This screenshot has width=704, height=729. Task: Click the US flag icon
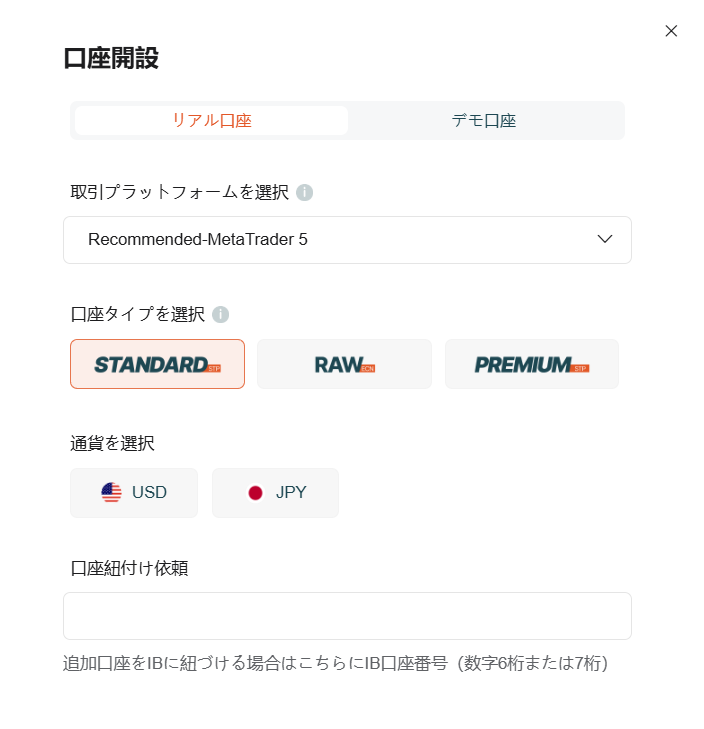(111, 492)
